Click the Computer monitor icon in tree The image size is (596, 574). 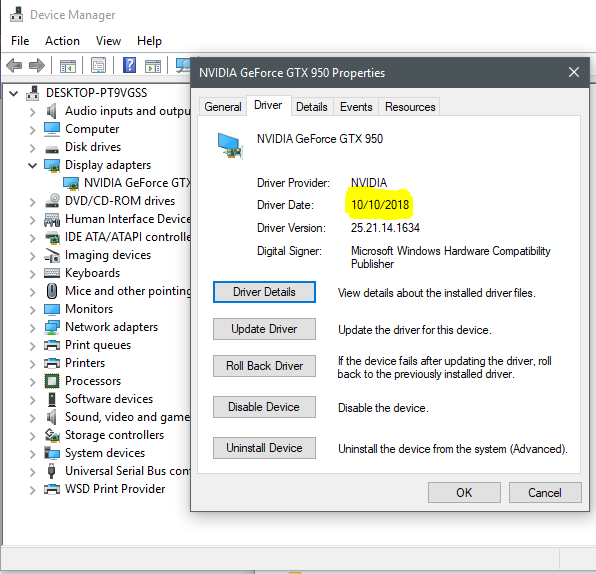[x=52, y=129]
